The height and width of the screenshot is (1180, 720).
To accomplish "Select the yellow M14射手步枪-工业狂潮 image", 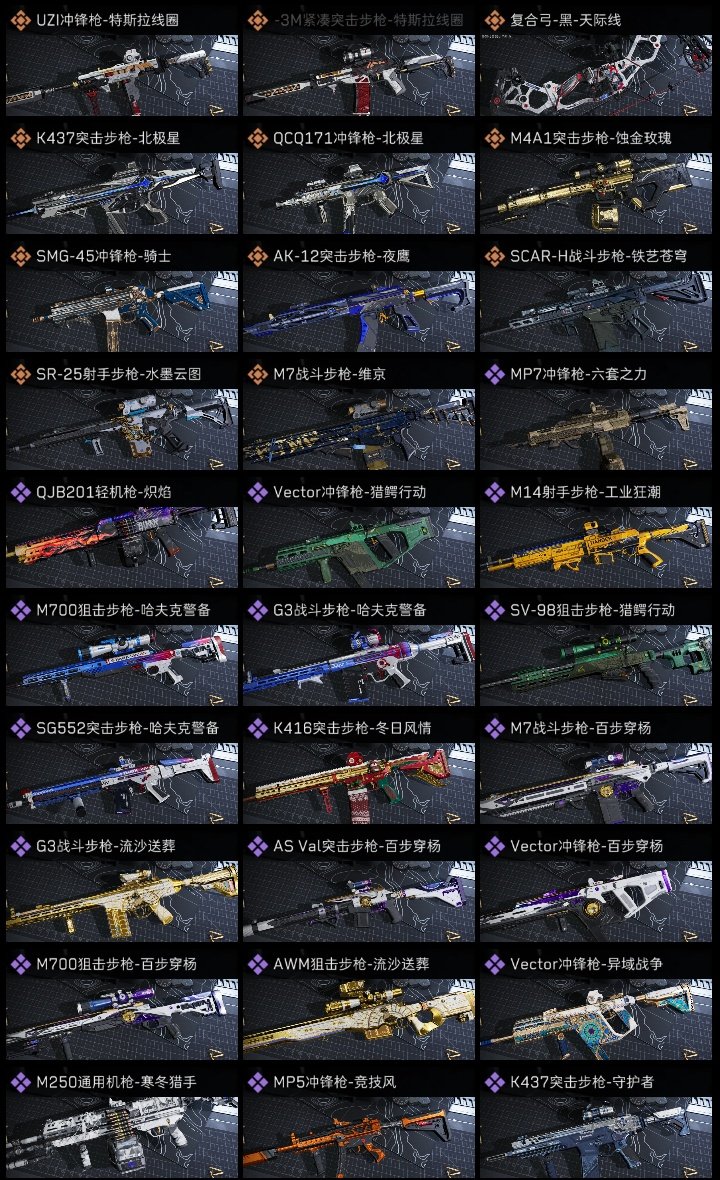I will [596, 547].
